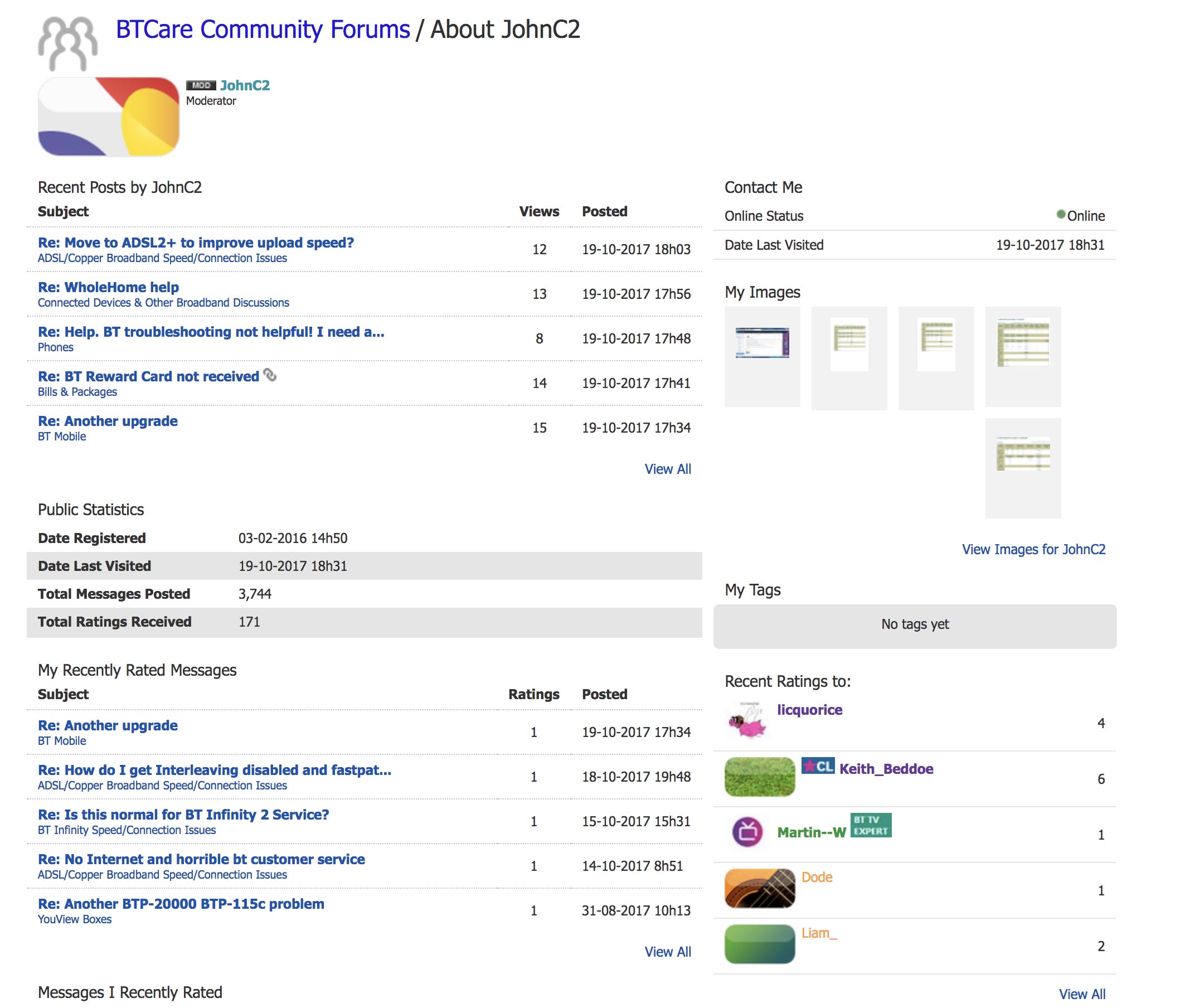Click the MOD badge next to JohnC2
The image size is (1185, 1008).
pos(201,85)
